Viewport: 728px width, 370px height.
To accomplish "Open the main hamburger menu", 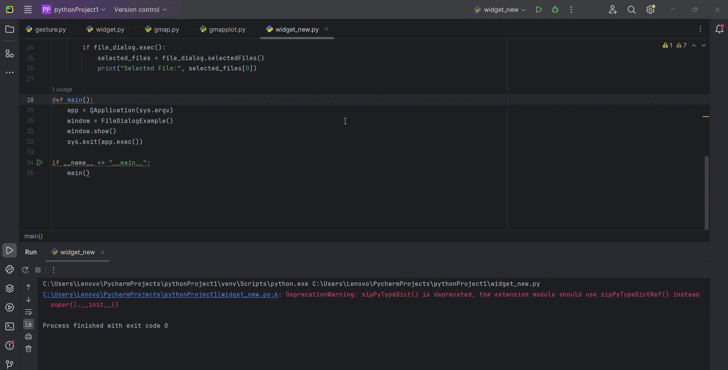I will (x=28, y=9).
